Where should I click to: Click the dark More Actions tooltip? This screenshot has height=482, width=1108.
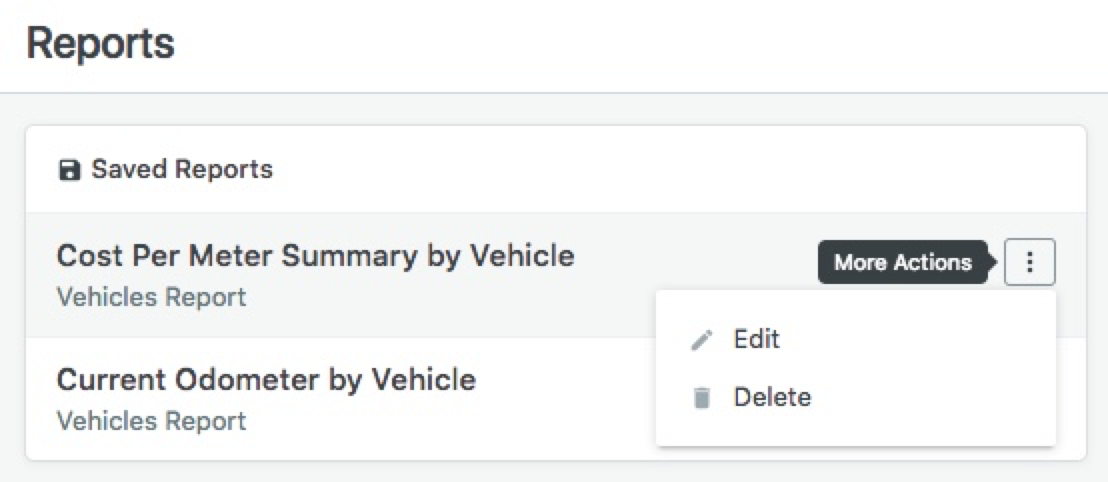point(902,263)
